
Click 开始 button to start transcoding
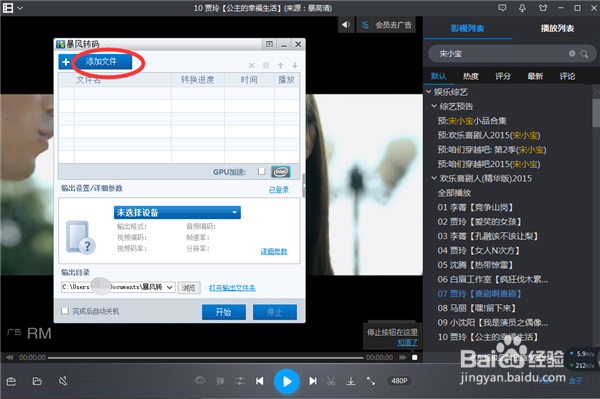click(x=224, y=312)
